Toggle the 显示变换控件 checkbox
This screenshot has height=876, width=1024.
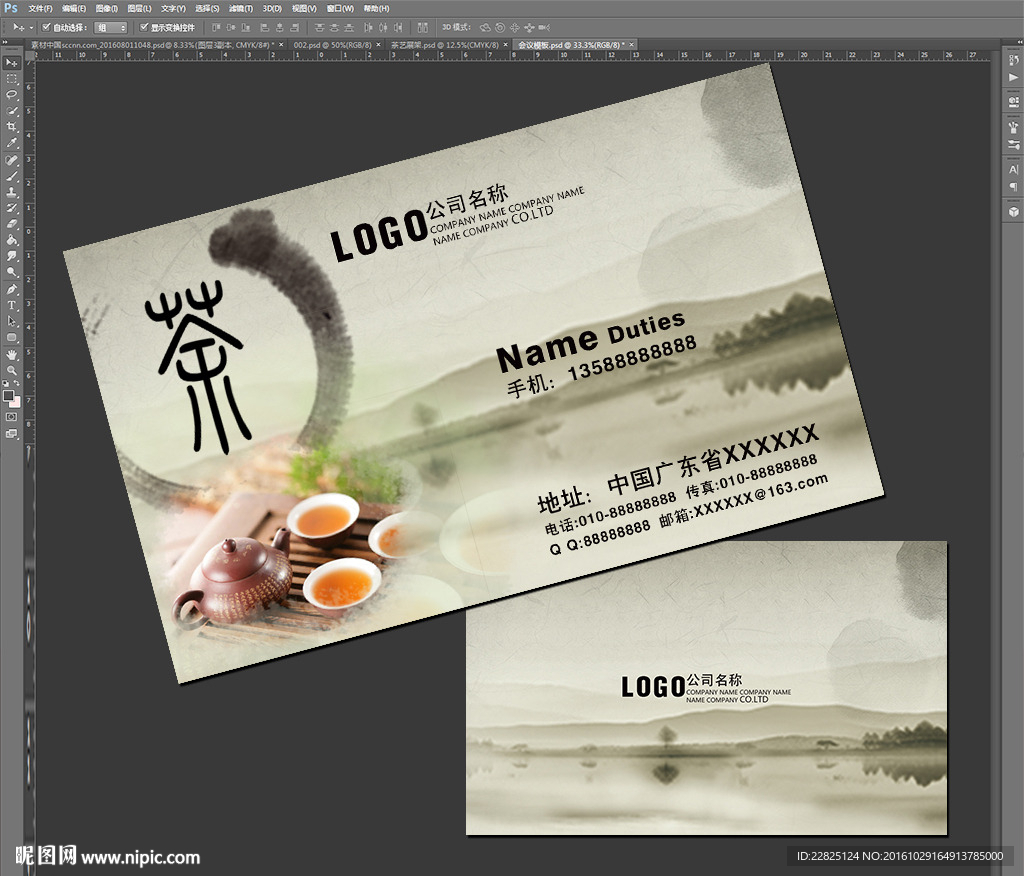144,27
